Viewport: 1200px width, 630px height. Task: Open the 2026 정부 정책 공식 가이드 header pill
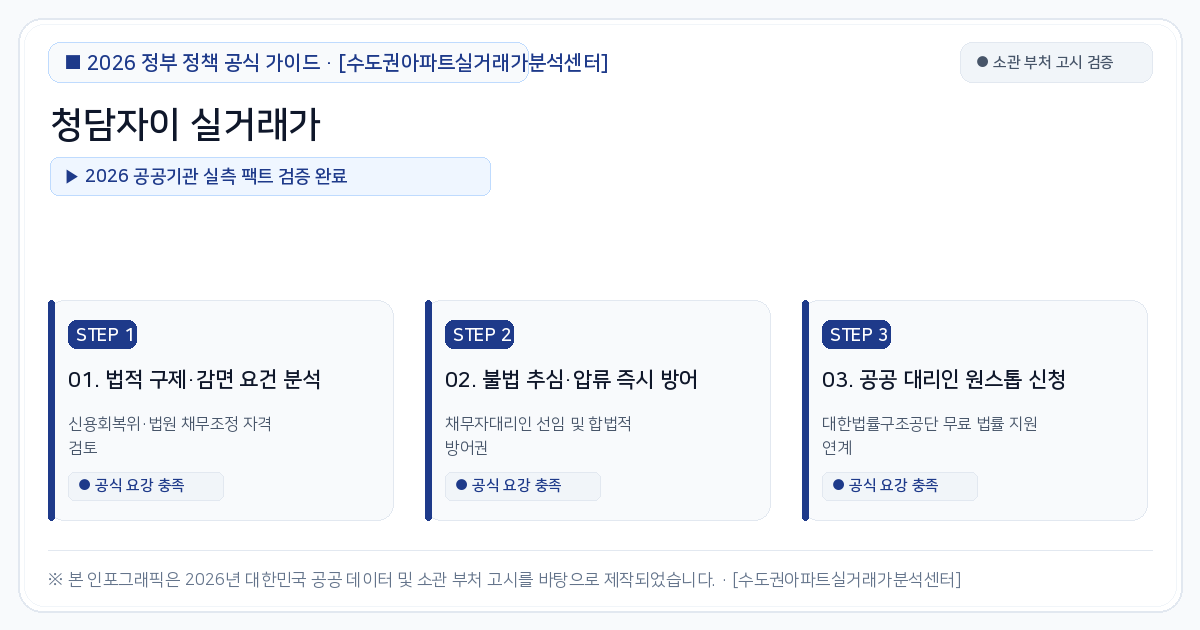tap(289, 62)
